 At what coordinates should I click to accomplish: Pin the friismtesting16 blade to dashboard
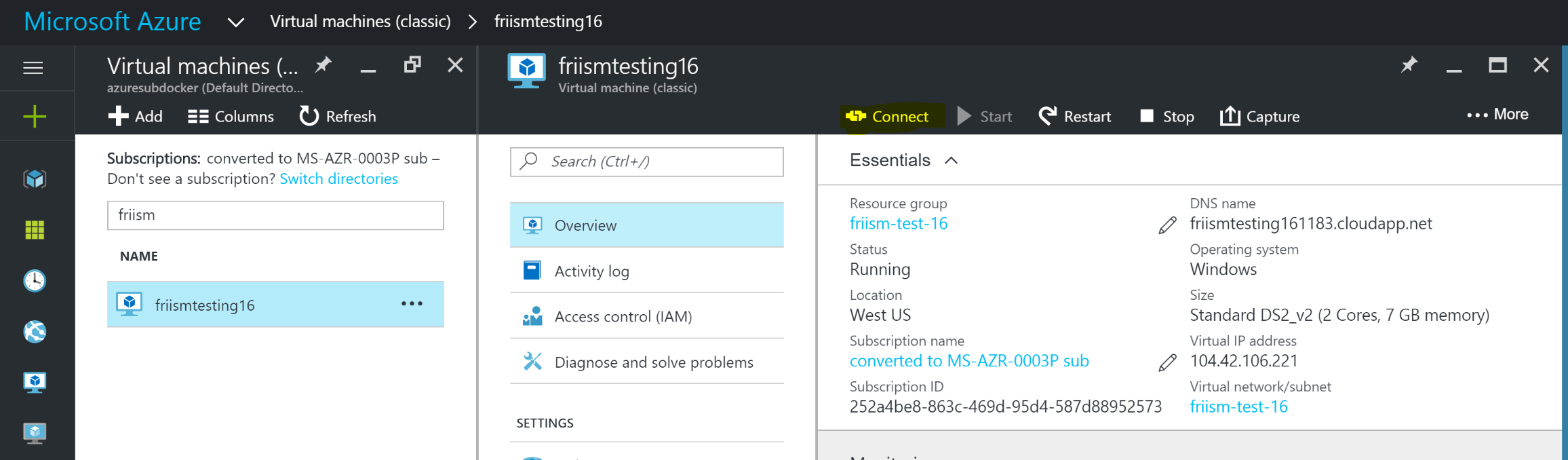tap(1409, 65)
